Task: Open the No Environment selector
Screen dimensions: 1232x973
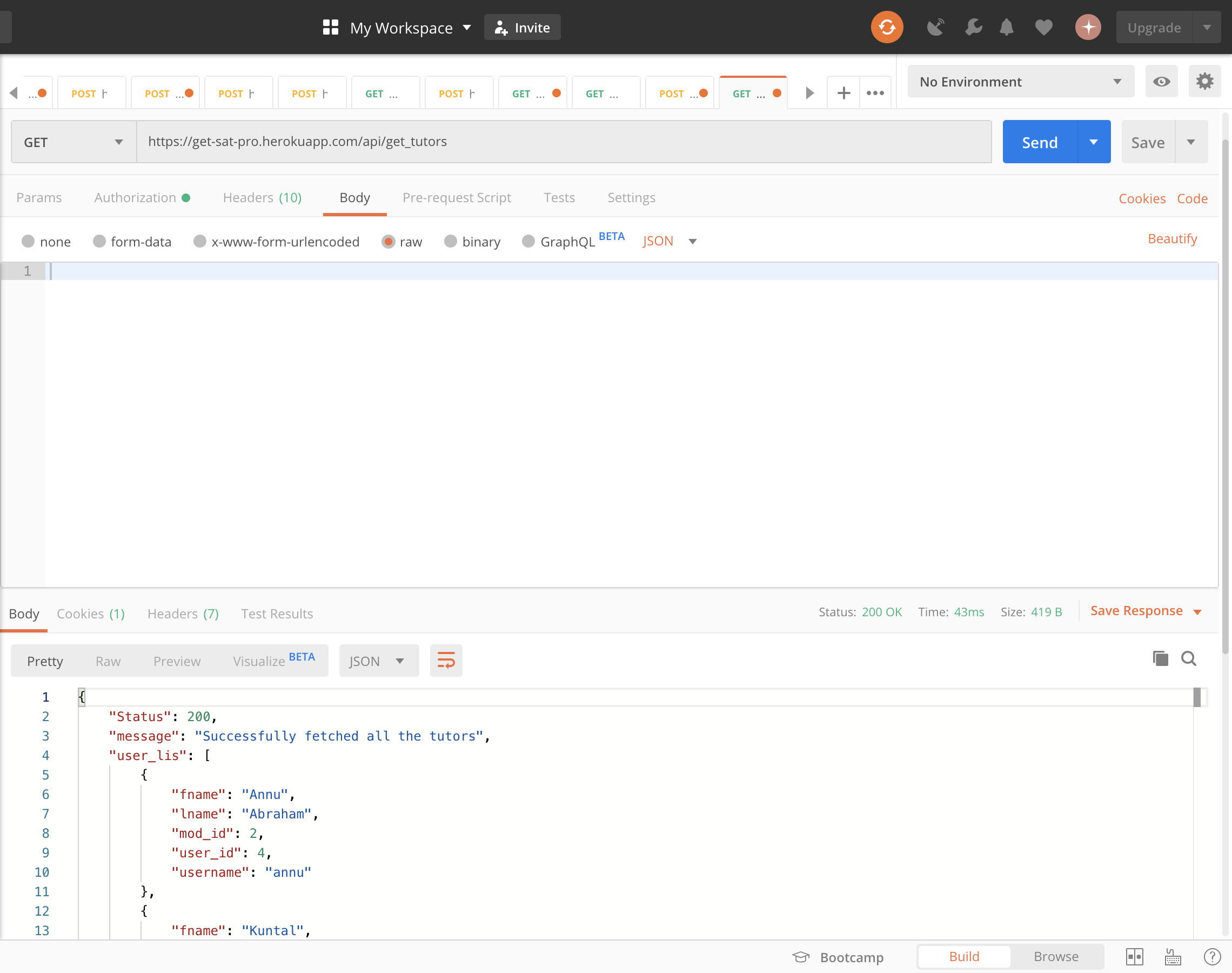Action: tap(1020, 82)
